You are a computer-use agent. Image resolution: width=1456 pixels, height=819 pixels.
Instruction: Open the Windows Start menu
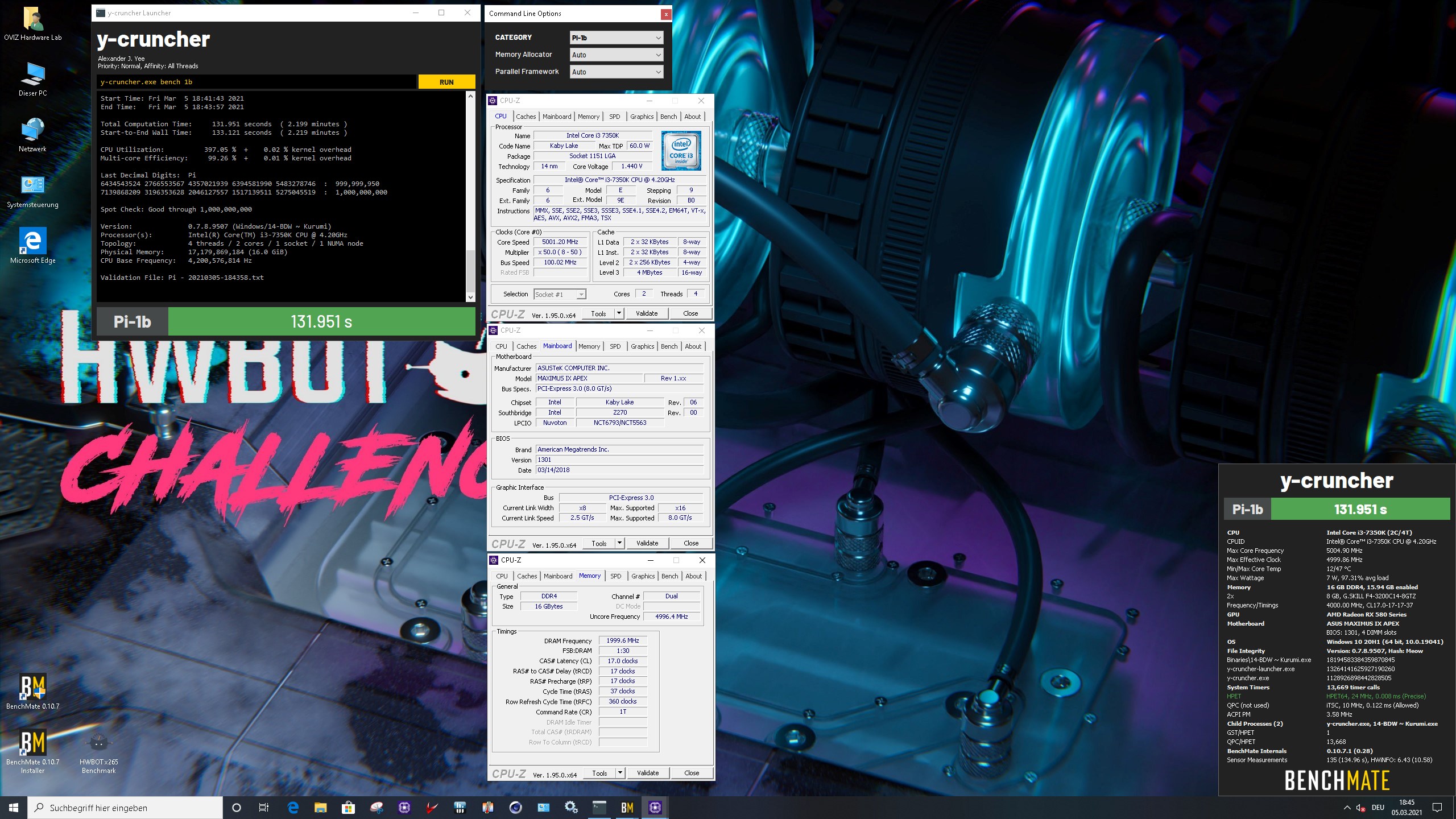pyautogui.click(x=14, y=808)
